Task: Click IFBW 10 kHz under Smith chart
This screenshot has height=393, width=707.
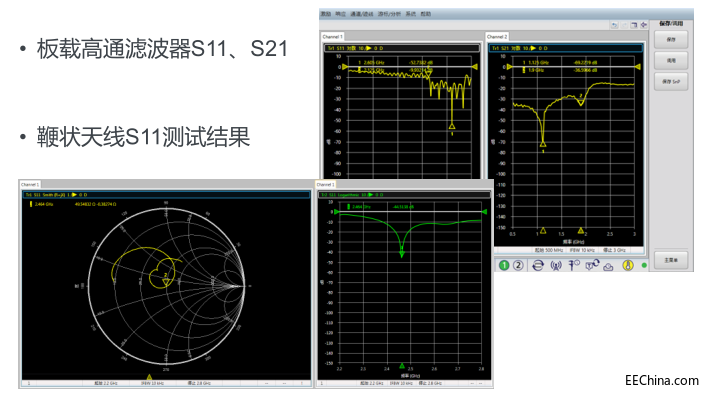Action: tap(152, 383)
